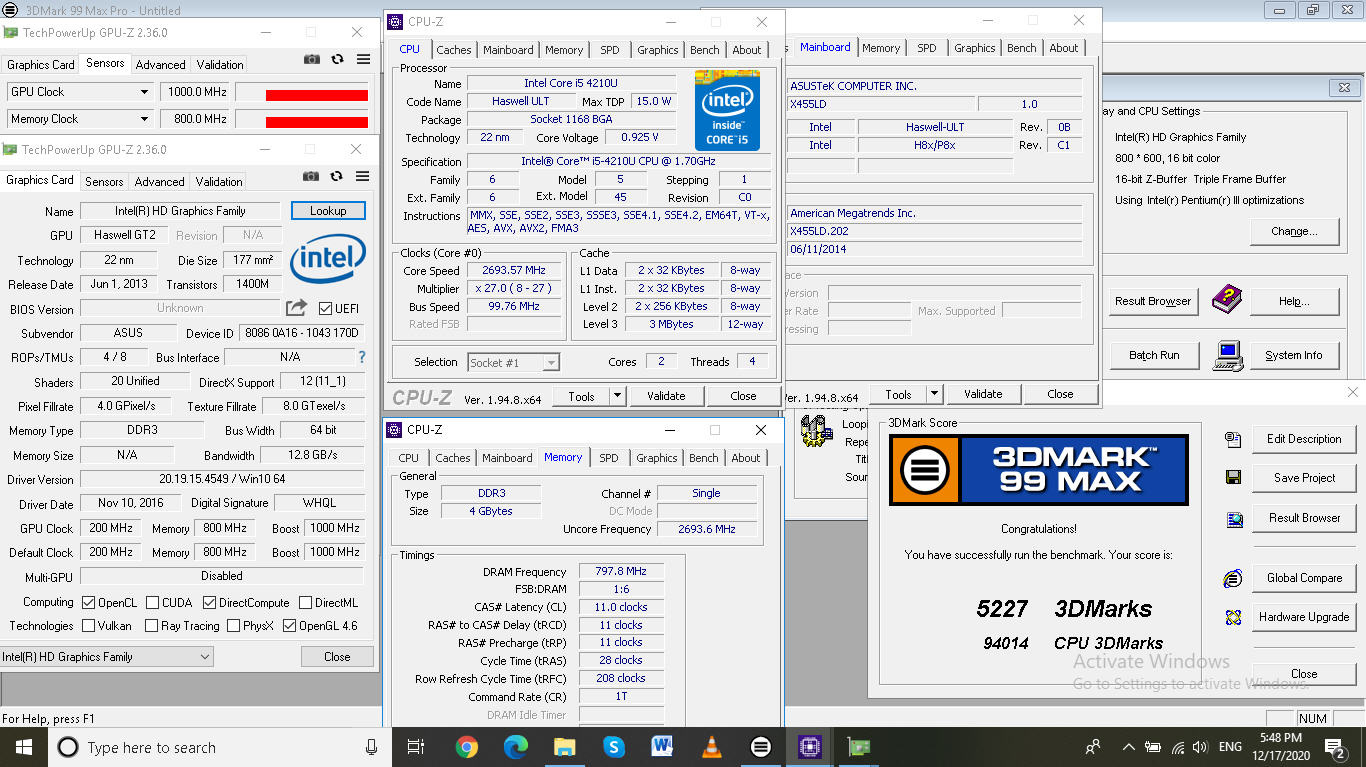Toggle the CUDA checkbox
1366x767 pixels.
[152, 603]
